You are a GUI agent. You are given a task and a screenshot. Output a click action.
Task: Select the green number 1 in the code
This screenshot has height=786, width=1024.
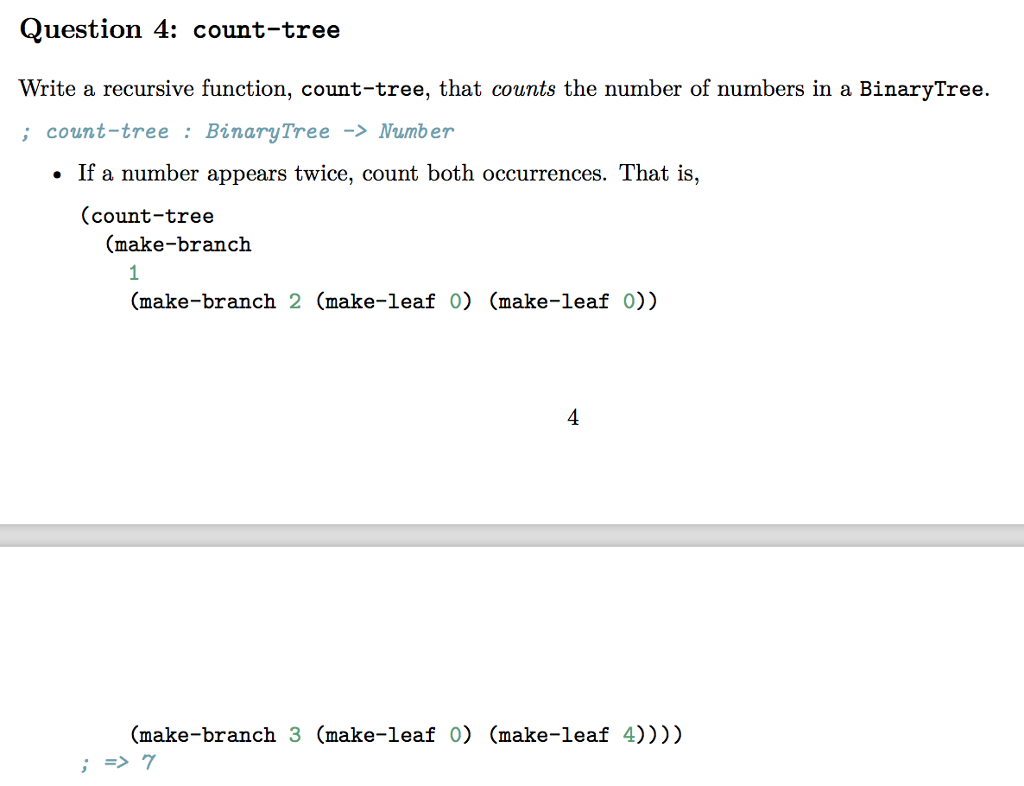134,272
